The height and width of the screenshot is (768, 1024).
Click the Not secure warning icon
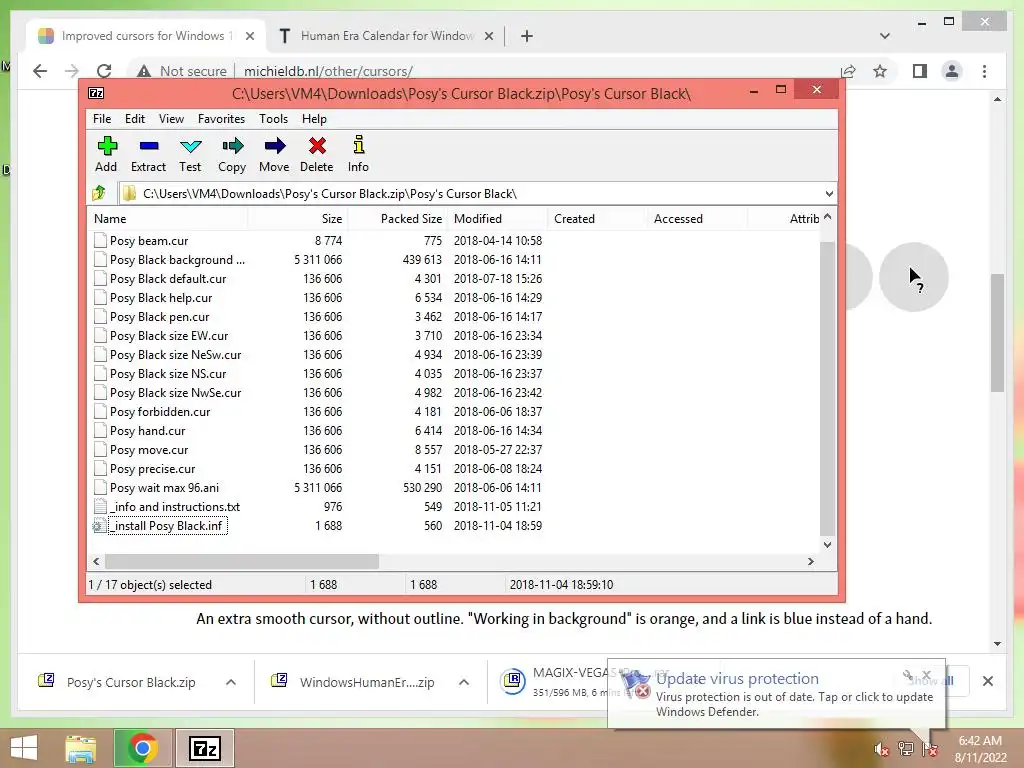[x=144, y=71]
